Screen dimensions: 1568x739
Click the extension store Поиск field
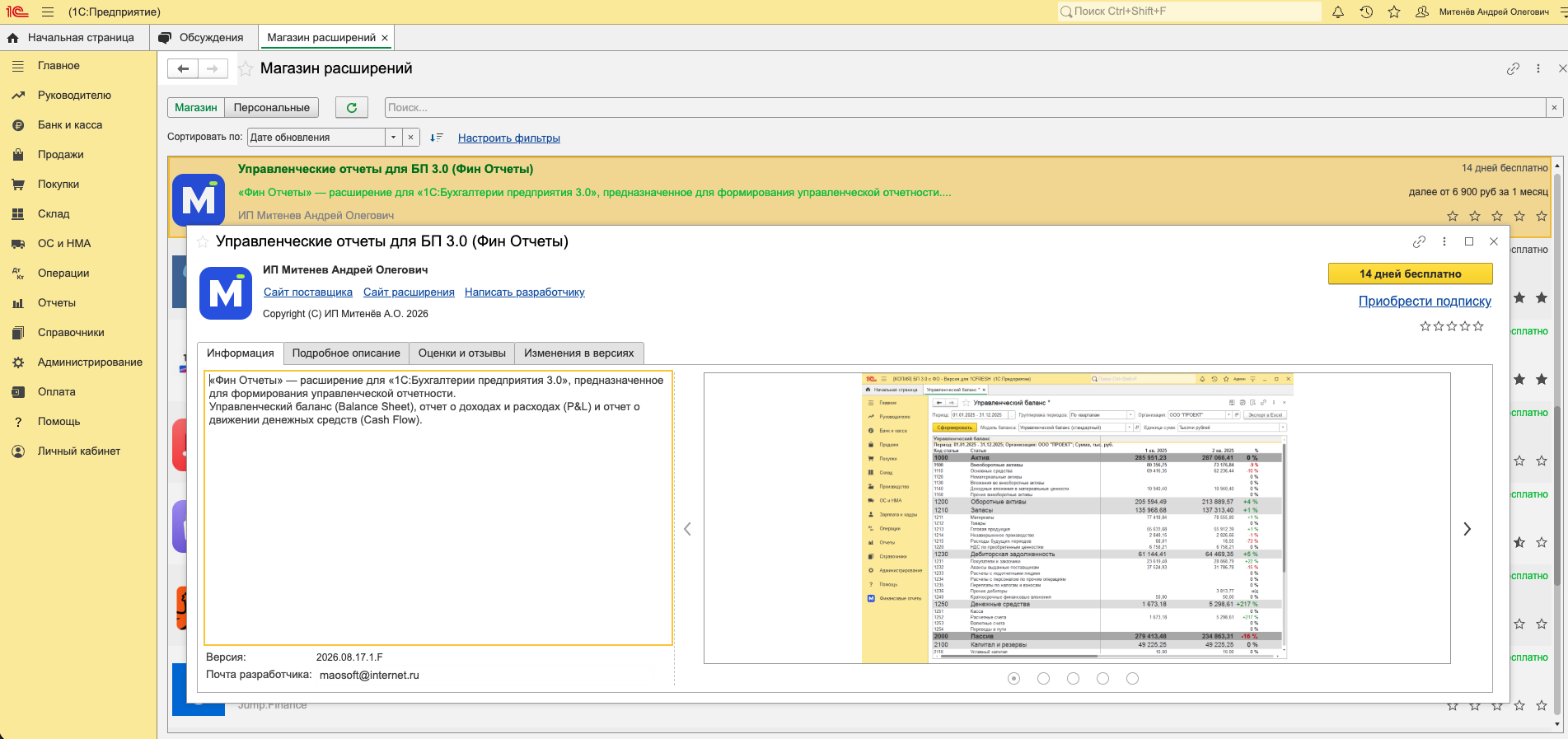(x=965, y=108)
